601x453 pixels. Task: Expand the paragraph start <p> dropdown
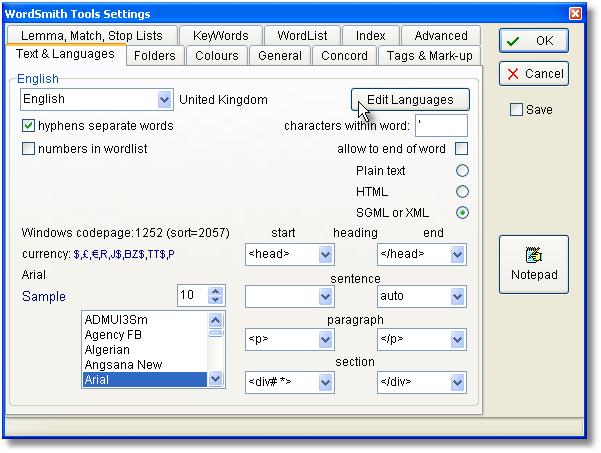click(325, 339)
